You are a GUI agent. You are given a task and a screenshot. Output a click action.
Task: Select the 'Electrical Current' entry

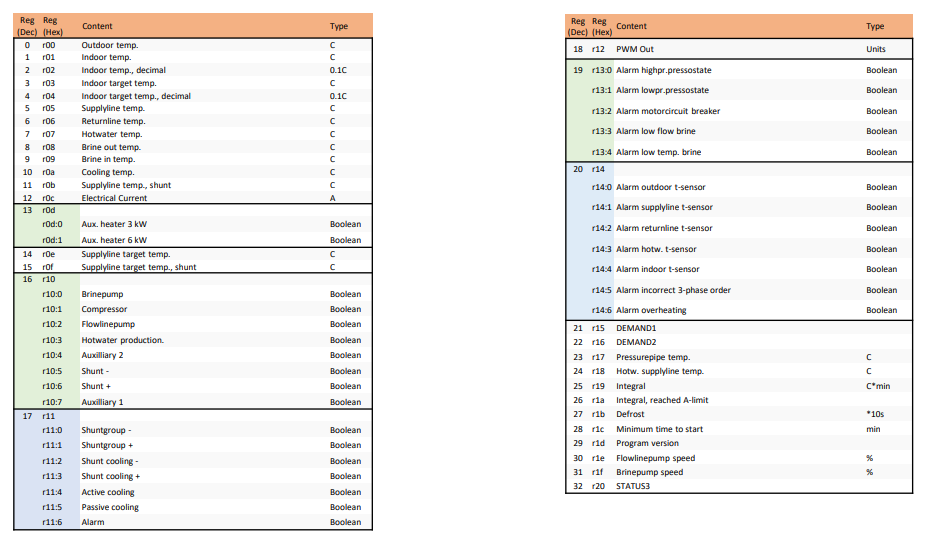tap(114, 198)
